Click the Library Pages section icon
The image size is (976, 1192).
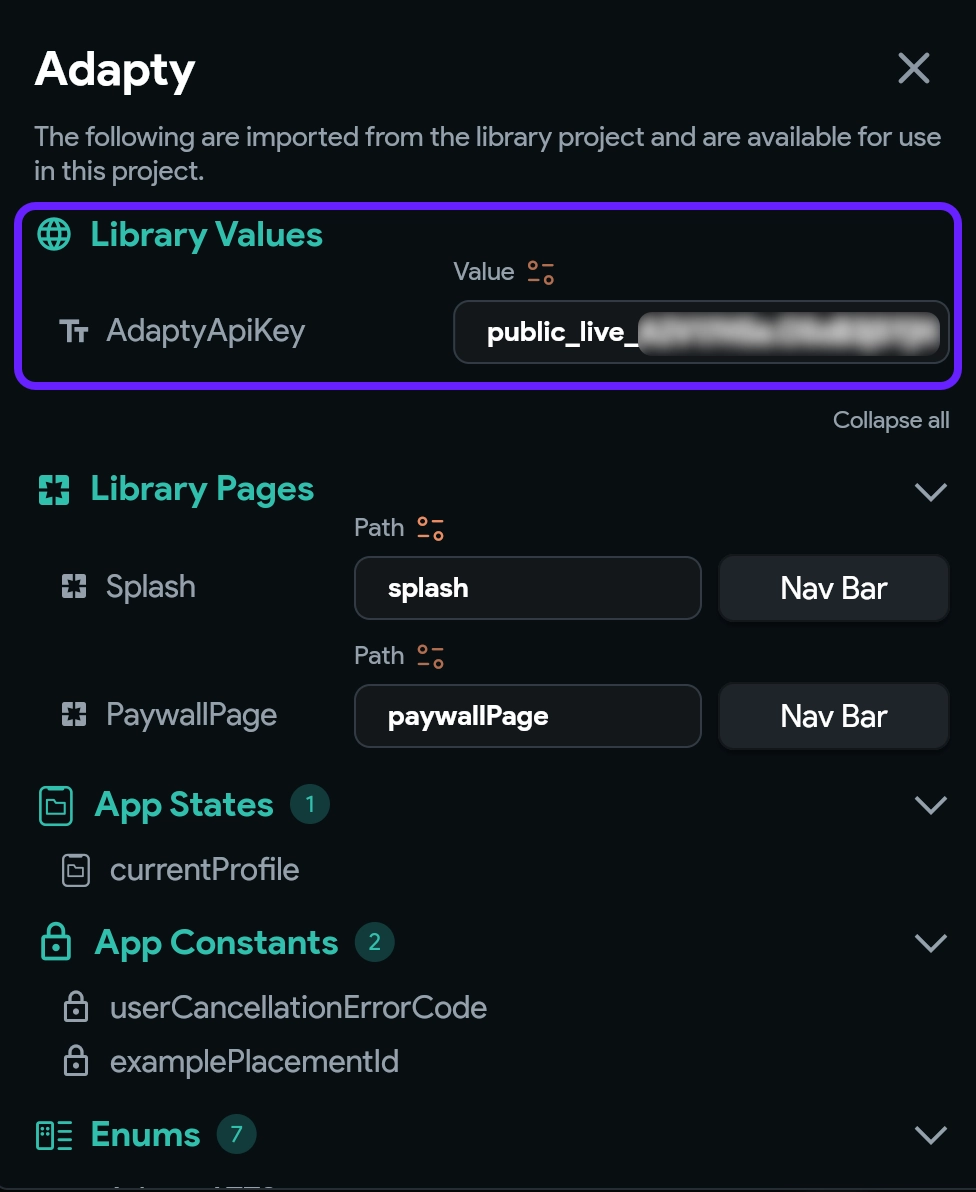(56, 489)
